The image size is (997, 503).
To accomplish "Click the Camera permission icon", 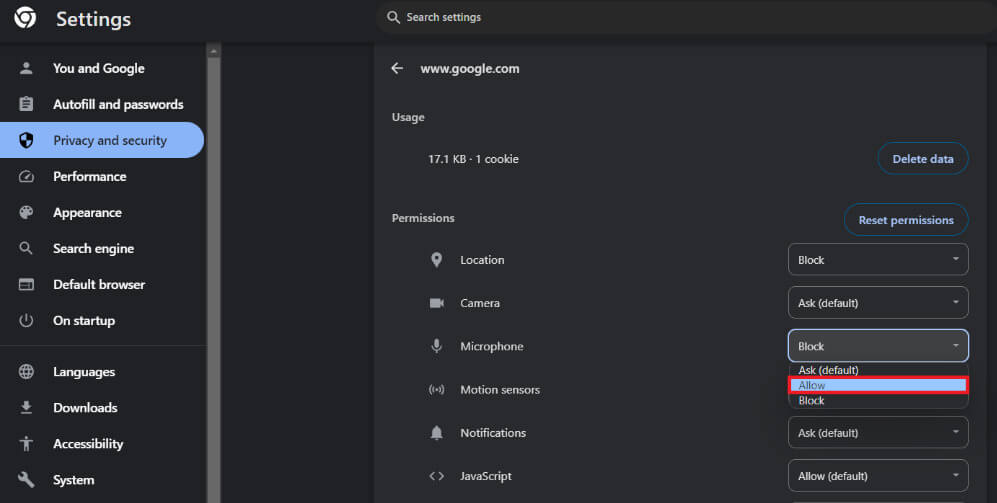I will pyautogui.click(x=437, y=303).
